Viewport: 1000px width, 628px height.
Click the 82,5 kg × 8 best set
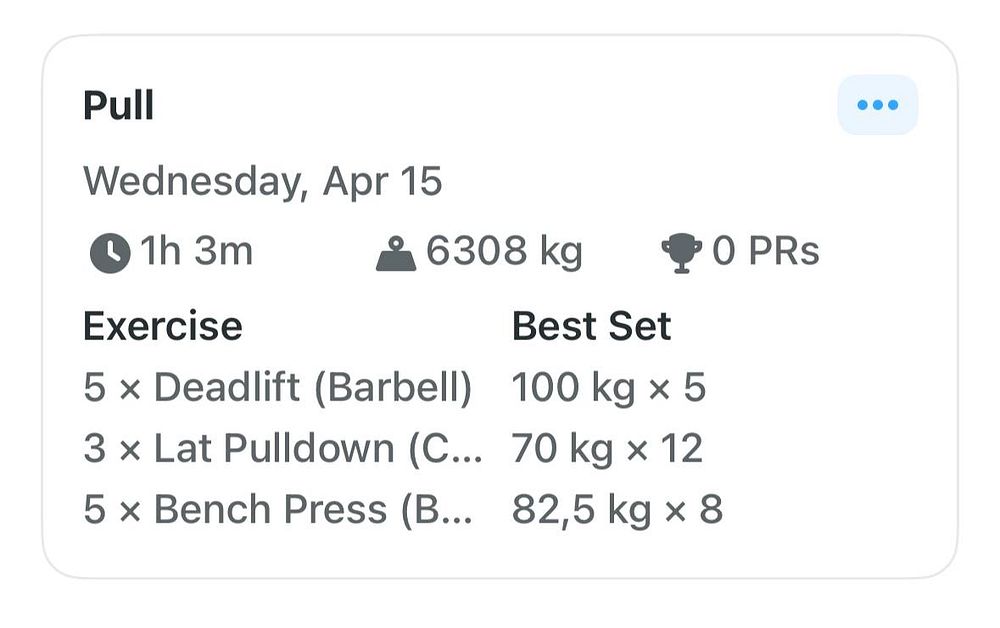click(617, 510)
